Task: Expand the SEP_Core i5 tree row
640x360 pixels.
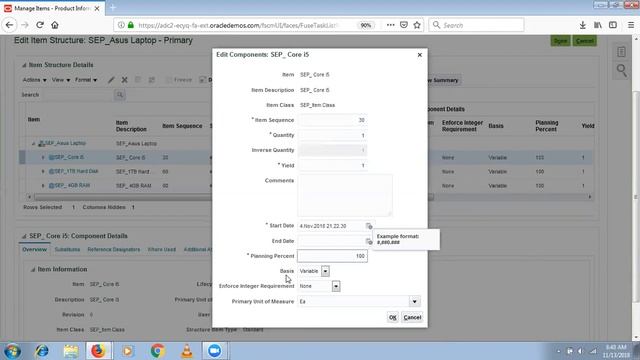Action: click(x=43, y=157)
